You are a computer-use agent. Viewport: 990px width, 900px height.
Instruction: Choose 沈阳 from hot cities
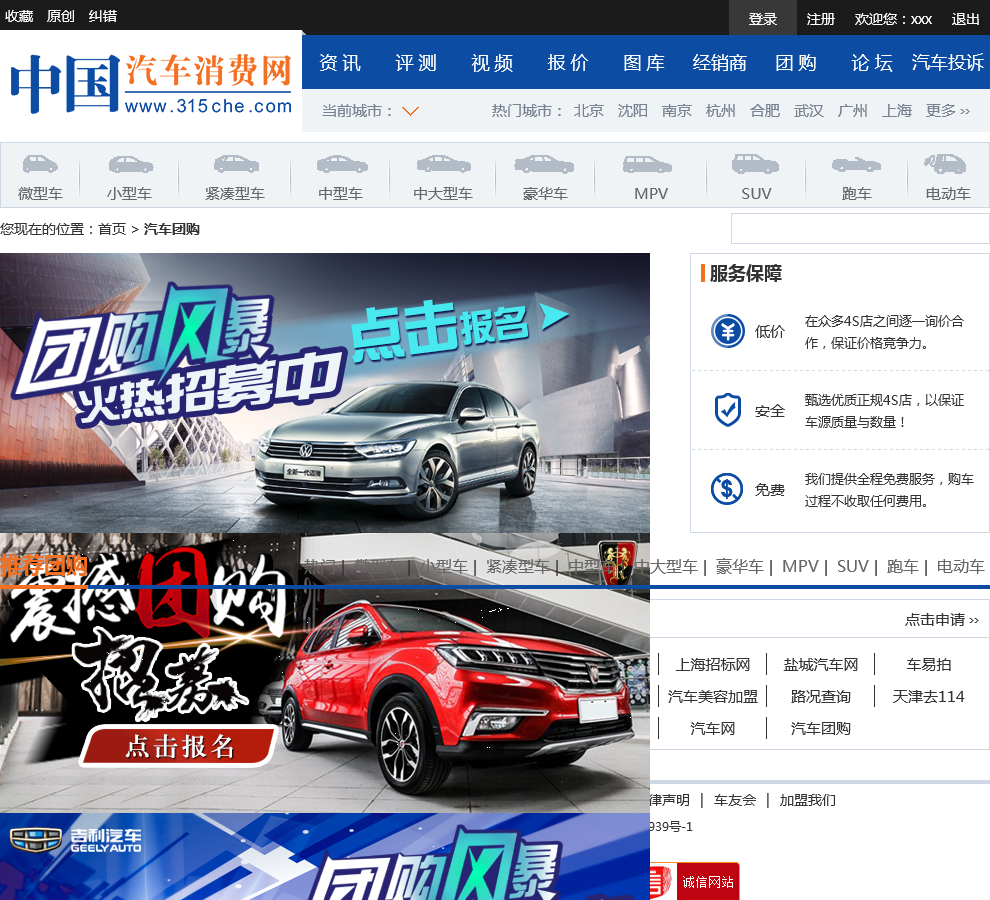tap(633, 111)
